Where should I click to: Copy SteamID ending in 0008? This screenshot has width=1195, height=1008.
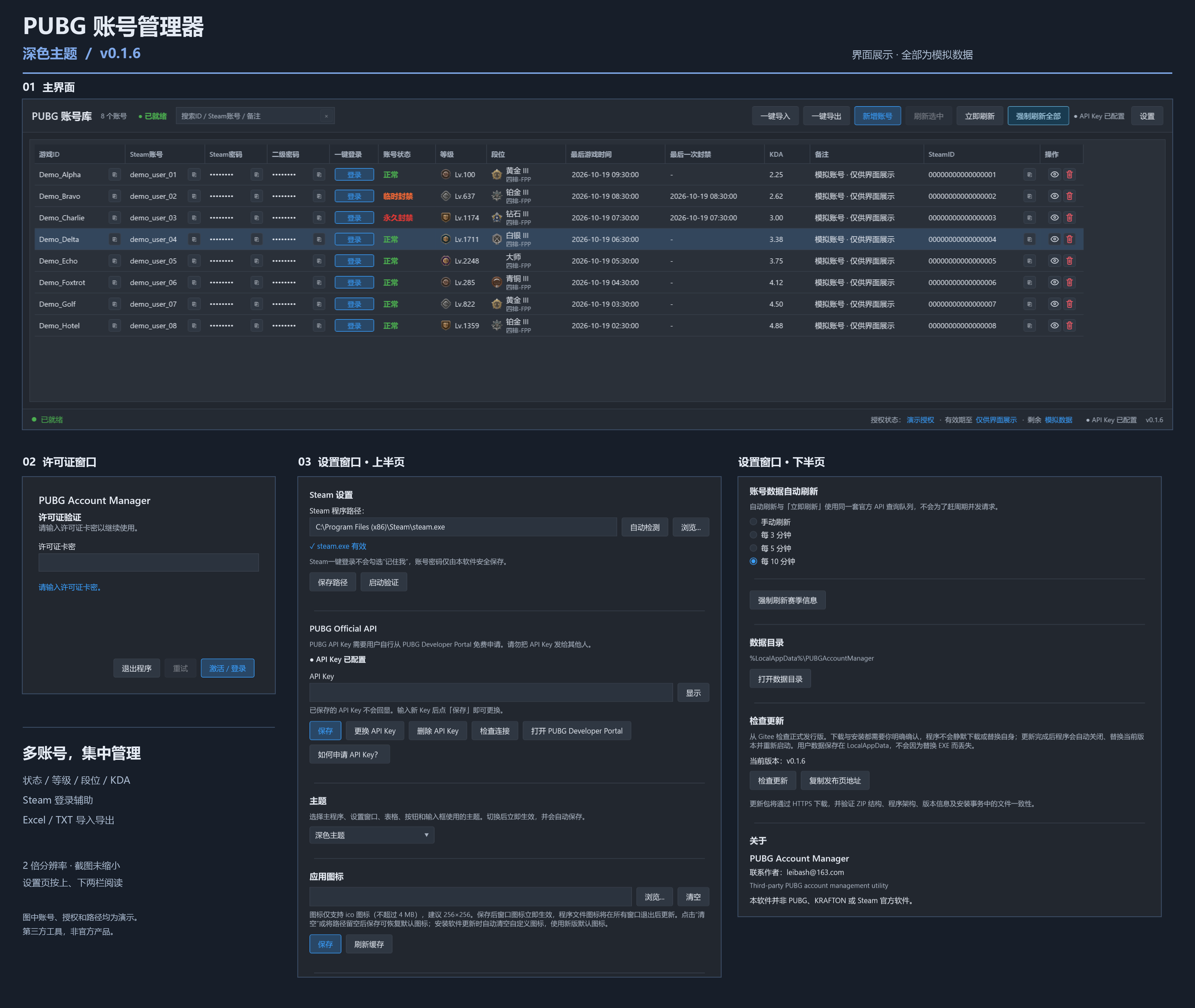pos(1029,326)
